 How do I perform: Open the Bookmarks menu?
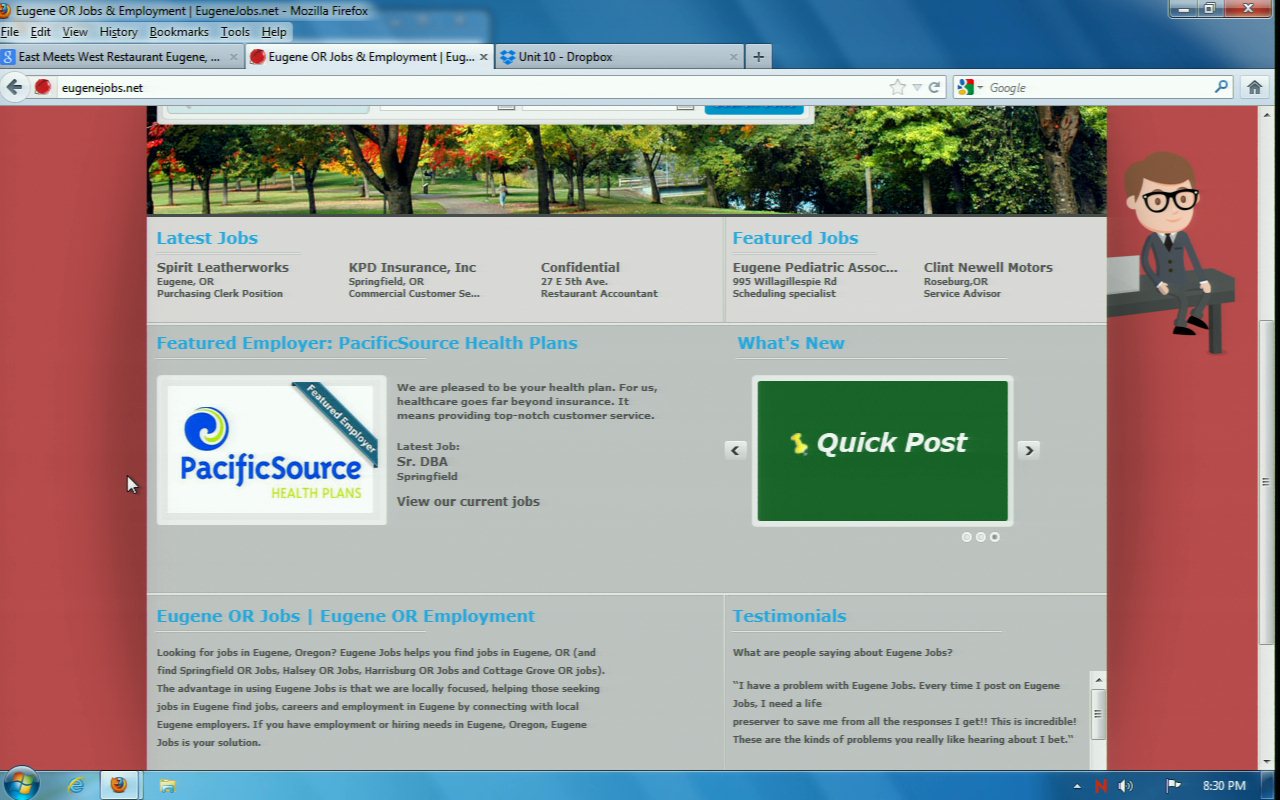pyautogui.click(x=178, y=32)
